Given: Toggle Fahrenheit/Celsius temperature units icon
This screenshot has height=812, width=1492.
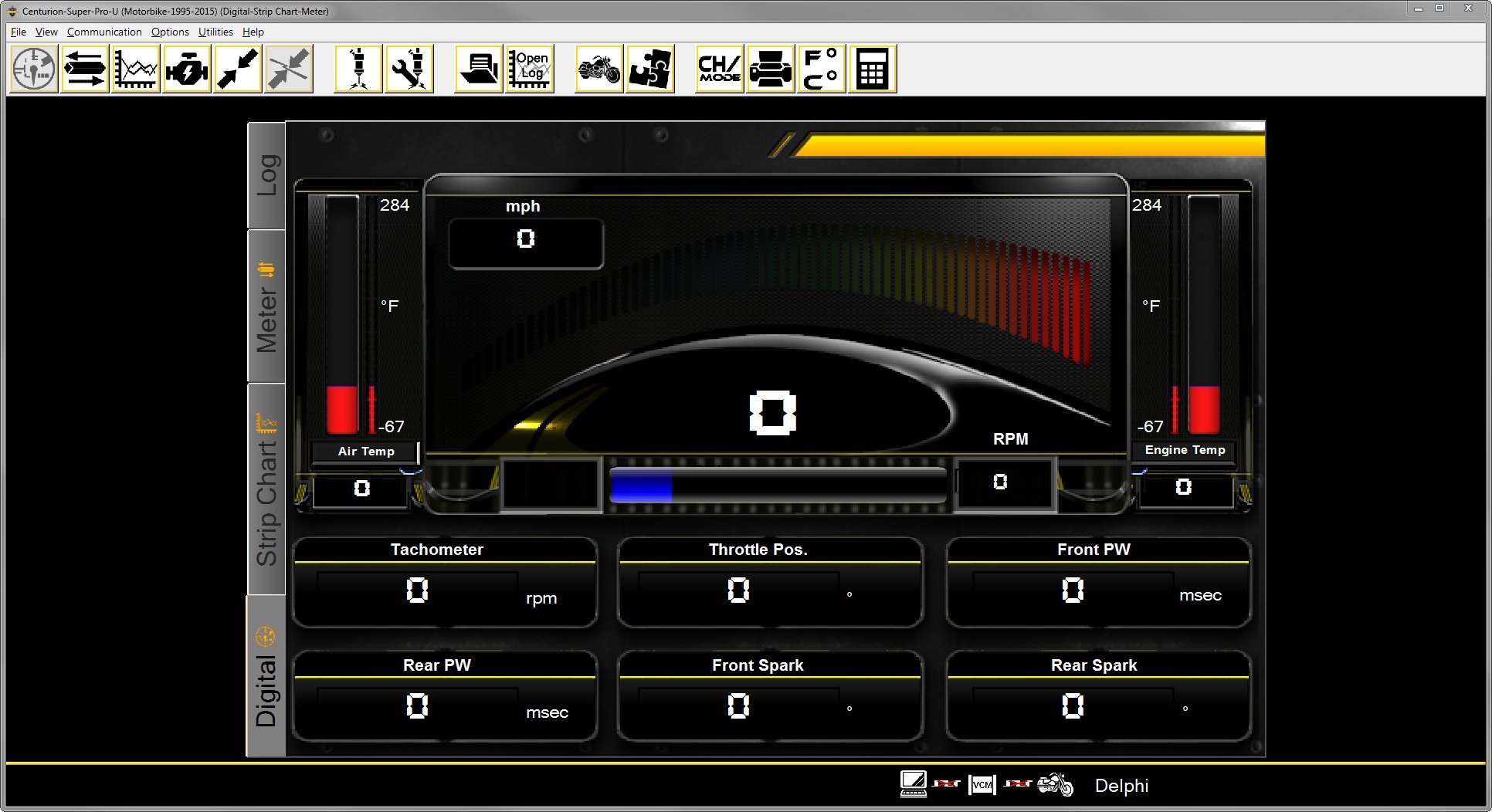Looking at the screenshot, I should click(822, 69).
